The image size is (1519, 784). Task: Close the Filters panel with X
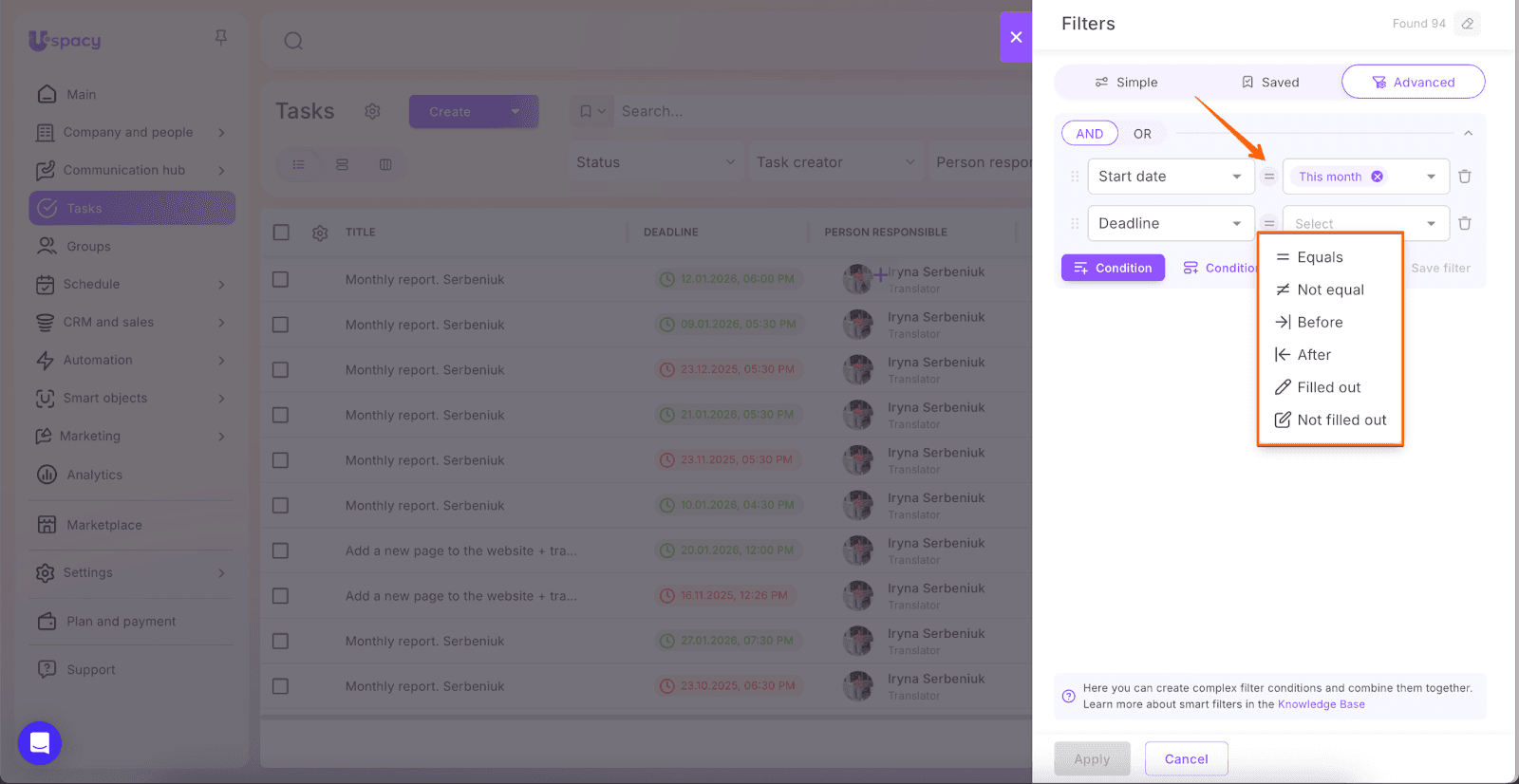coord(1016,37)
